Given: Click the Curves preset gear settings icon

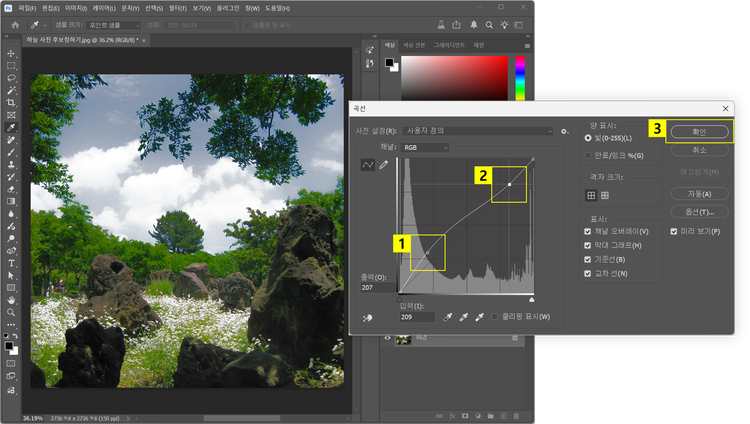Looking at the screenshot, I should click(565, 131).
